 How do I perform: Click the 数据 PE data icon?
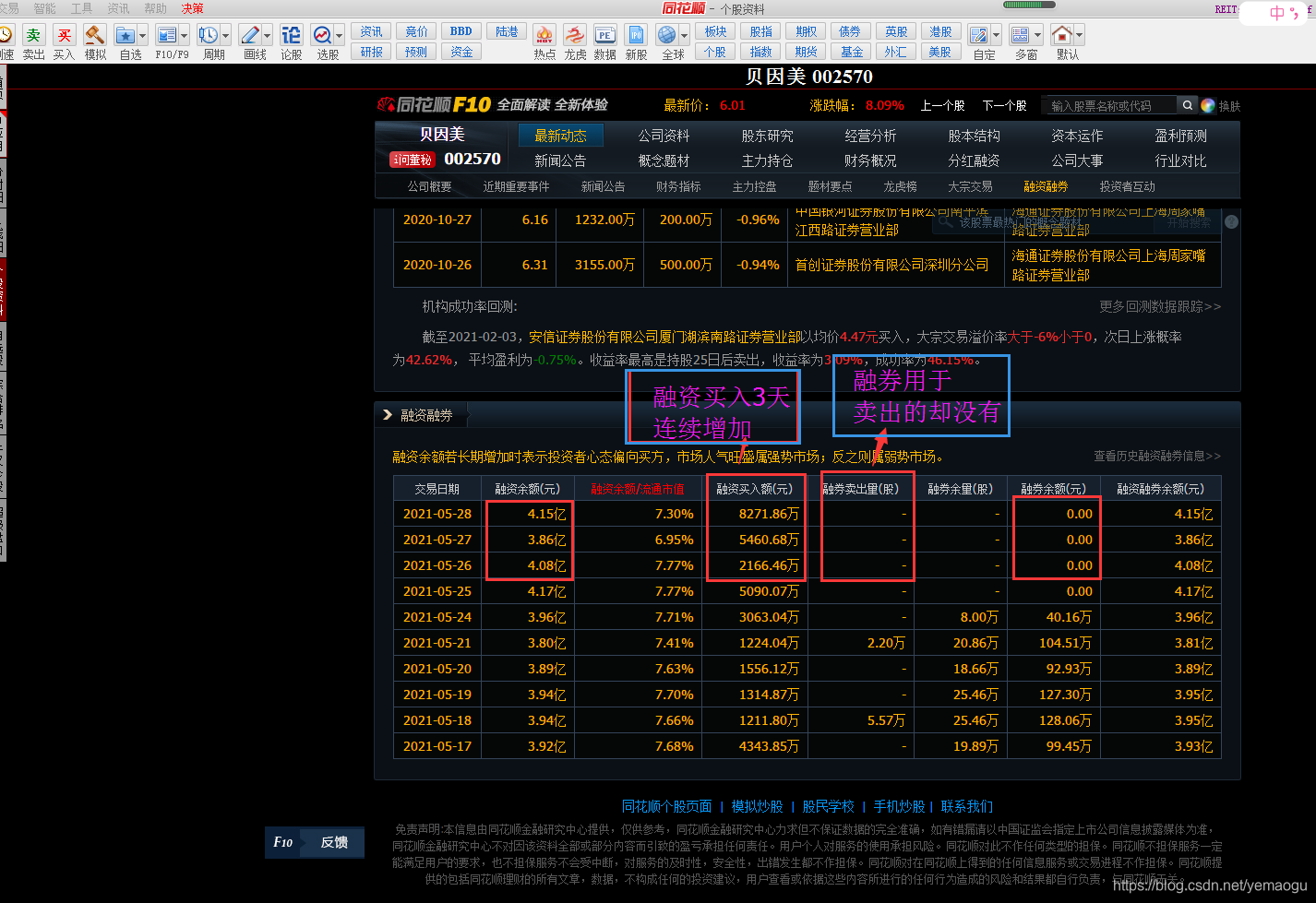pos(605,35)
